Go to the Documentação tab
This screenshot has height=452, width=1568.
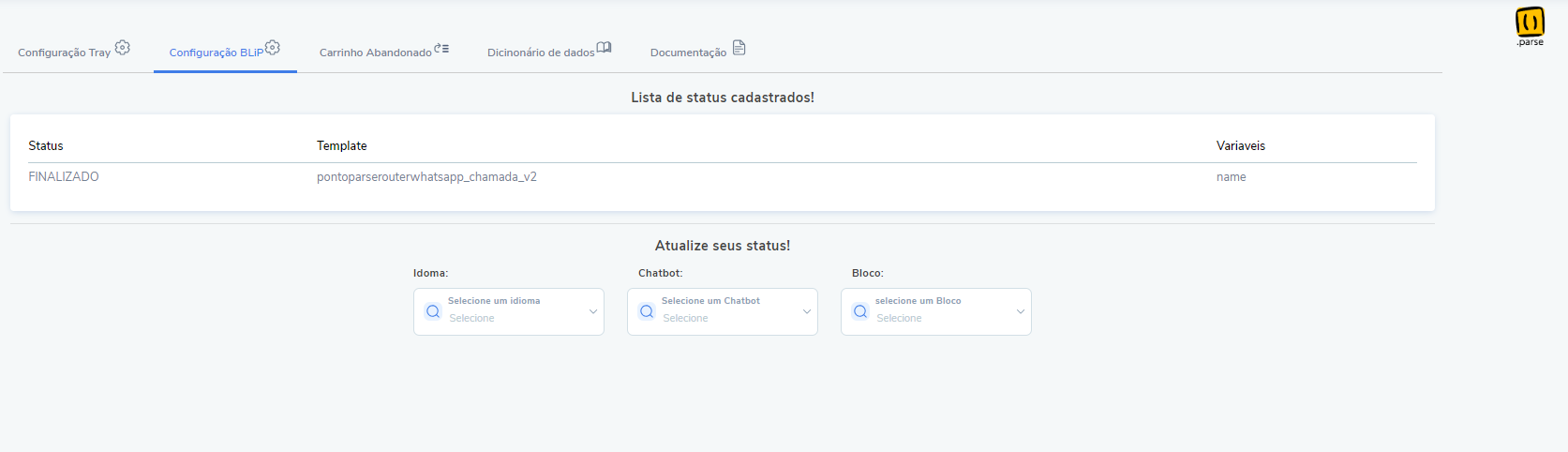[698, 52]
